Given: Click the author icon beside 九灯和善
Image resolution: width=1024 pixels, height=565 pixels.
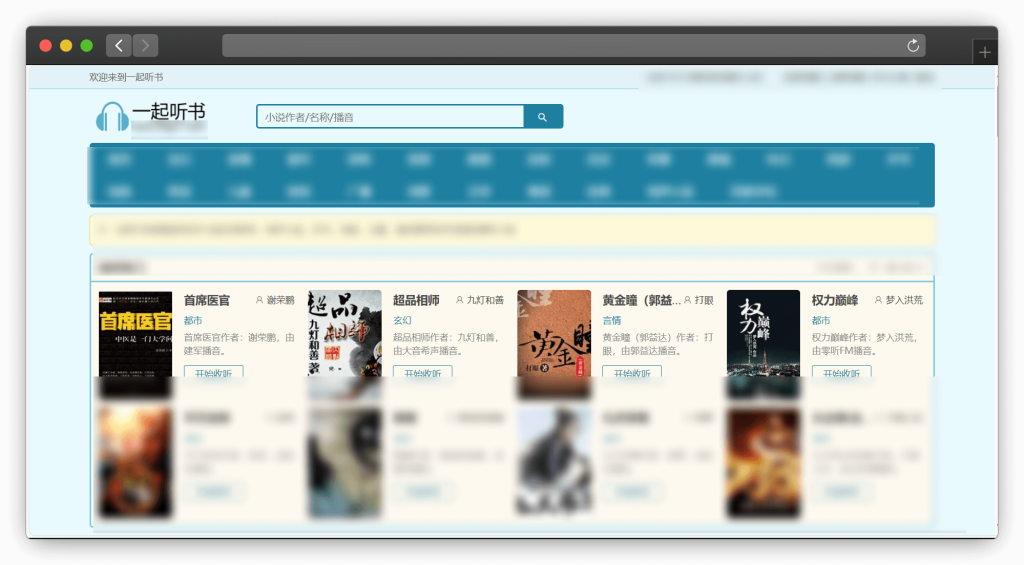Looking at the screenshot, I should tap(460, 300).
